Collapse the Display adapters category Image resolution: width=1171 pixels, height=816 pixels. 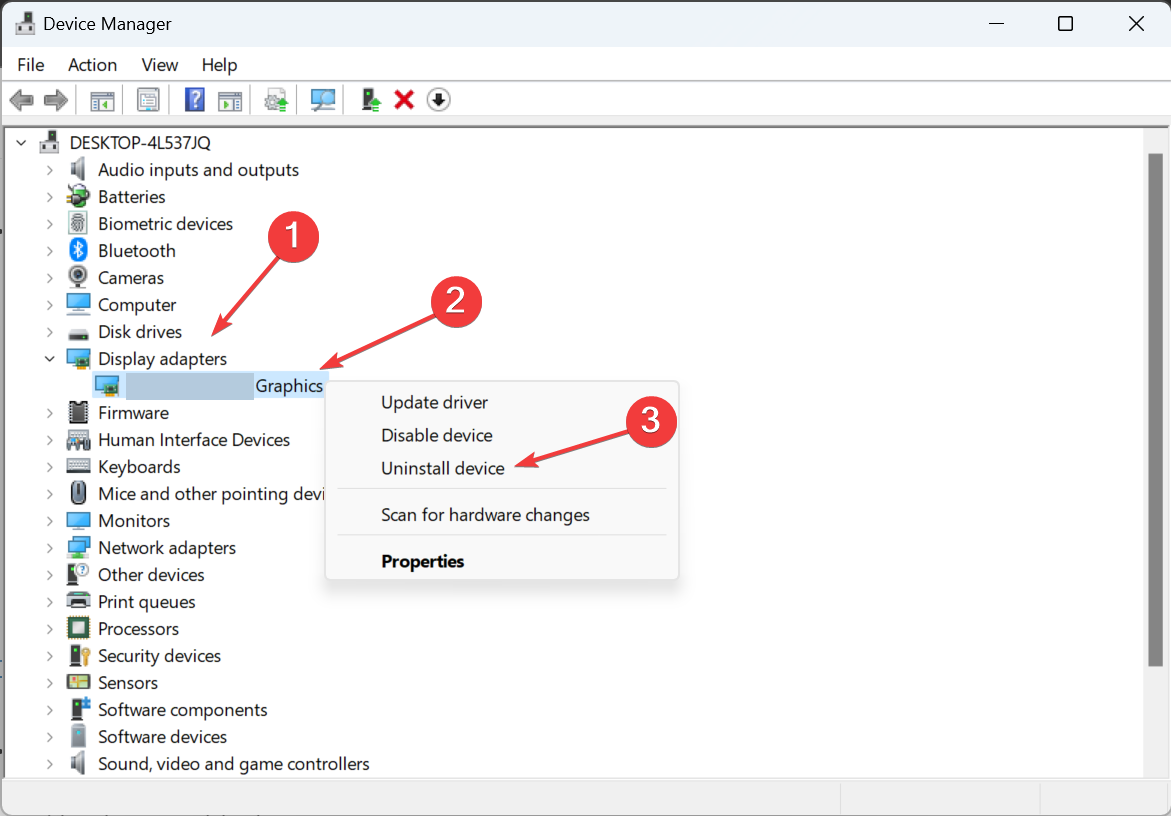point(50,358)
